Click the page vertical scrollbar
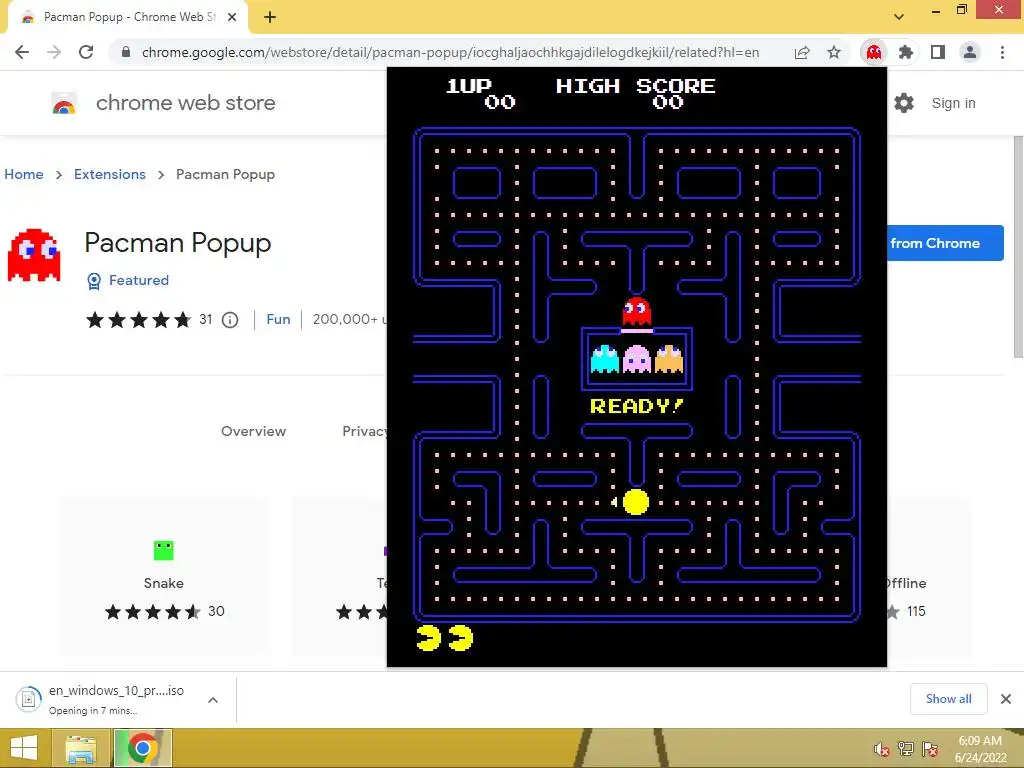The width and height of the screenshot is (1024, 768). 1018,247
